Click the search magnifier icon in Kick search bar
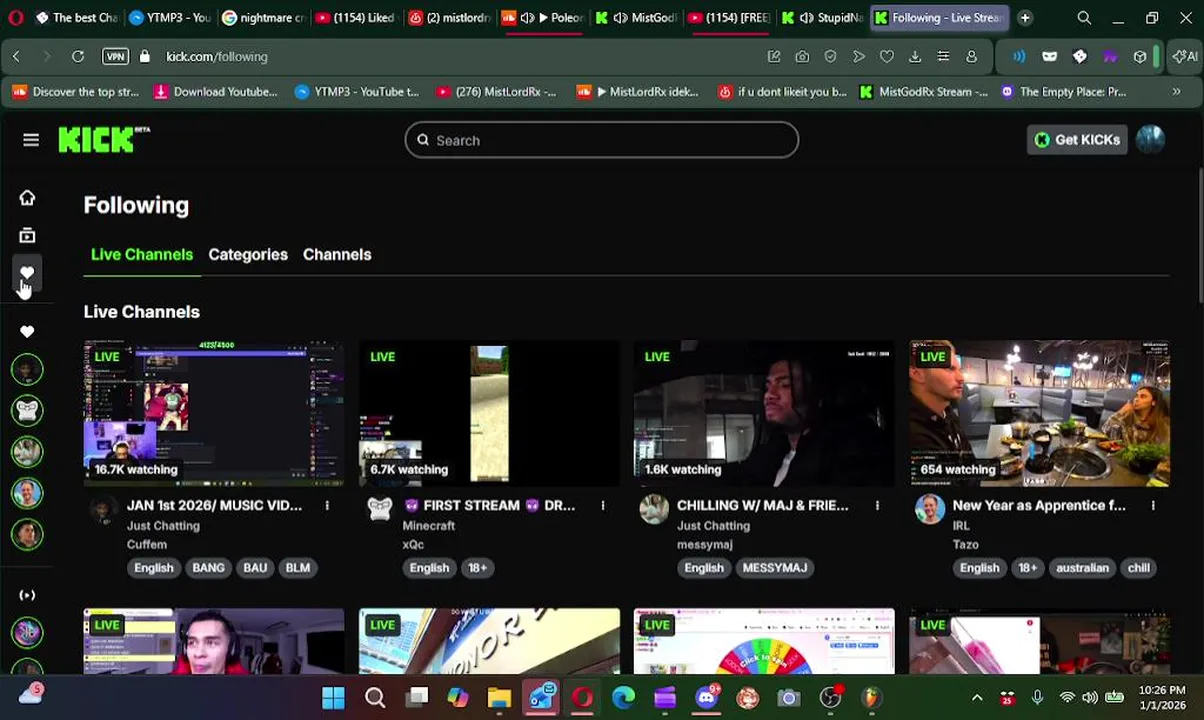This screenshot has height=720, width=1204. 423,141
